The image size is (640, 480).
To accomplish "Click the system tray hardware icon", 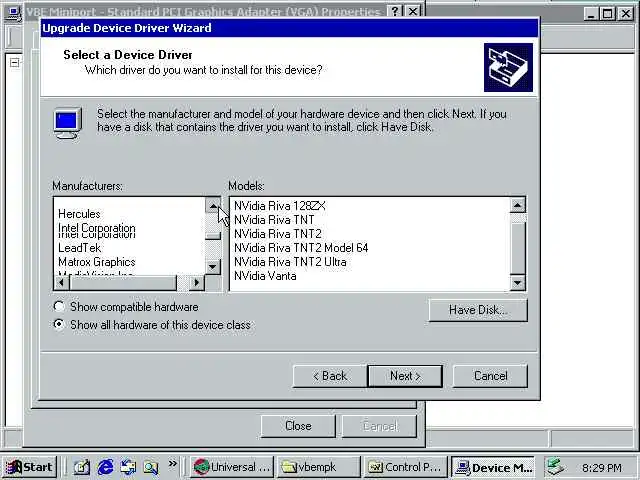I will [x=556, y=467].
